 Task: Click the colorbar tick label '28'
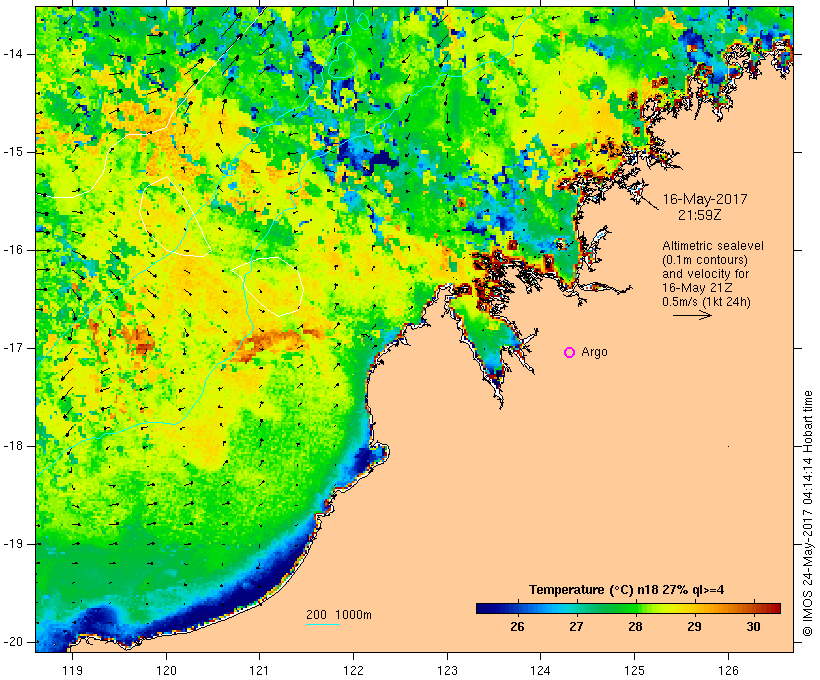point(635,627)
